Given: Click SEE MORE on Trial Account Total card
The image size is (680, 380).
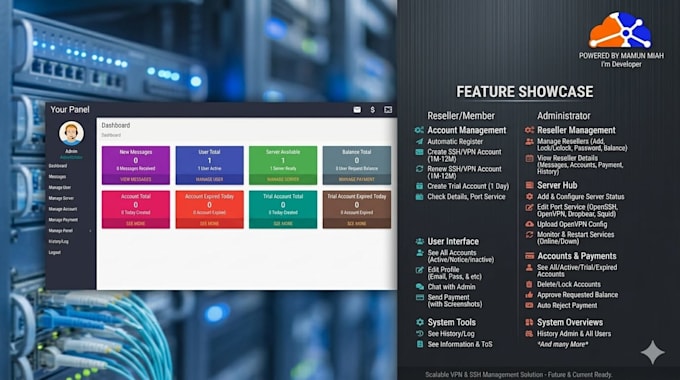Looking at the screenshot, I should click(283, 224).
